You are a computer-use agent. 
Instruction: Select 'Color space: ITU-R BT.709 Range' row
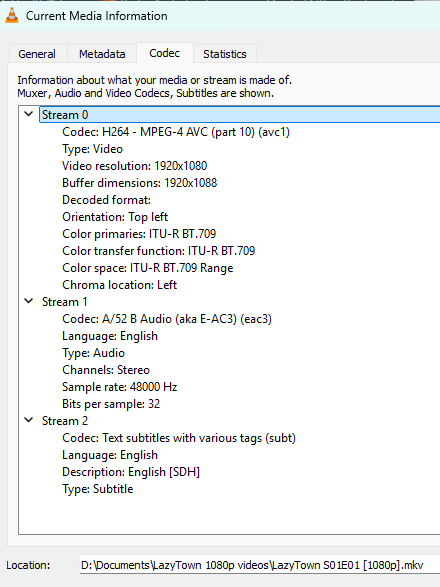pos(148,268)
